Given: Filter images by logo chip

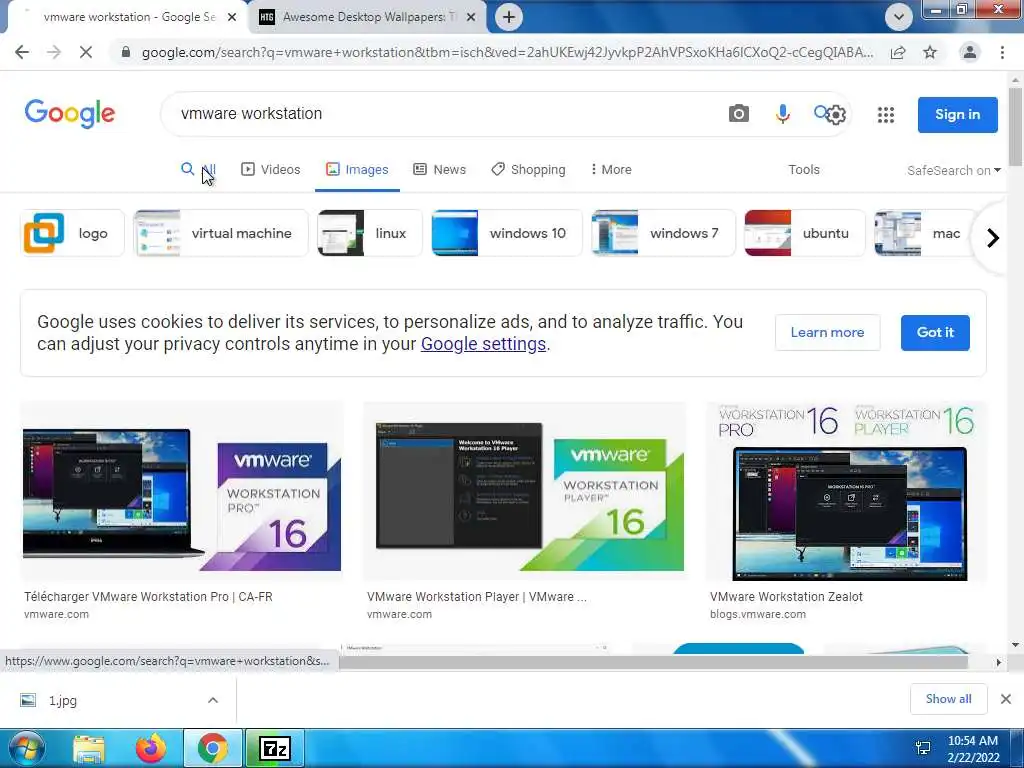Looking at the screenshot, I should [72, 233].
